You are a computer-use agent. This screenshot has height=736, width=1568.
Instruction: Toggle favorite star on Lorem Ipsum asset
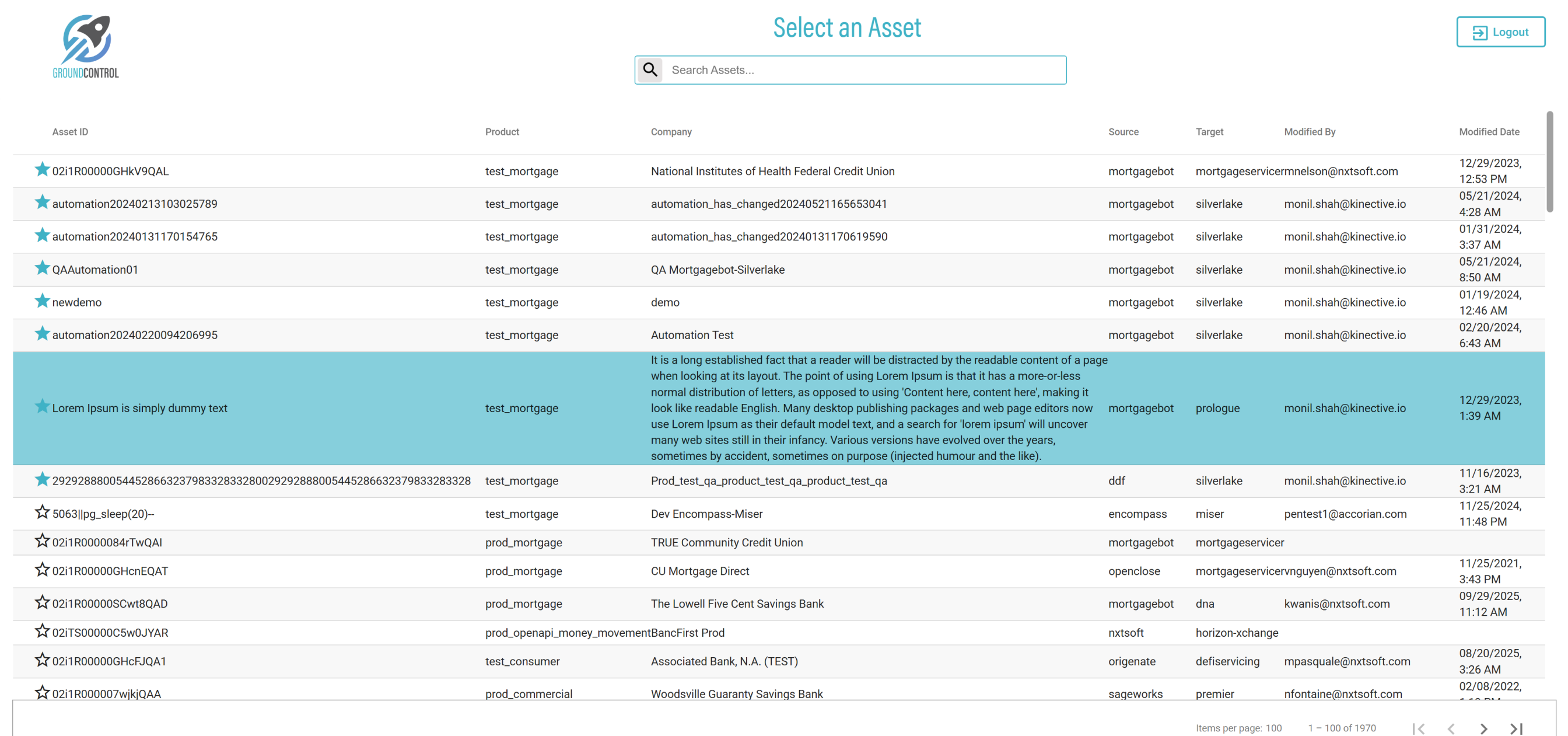(41, 406)
